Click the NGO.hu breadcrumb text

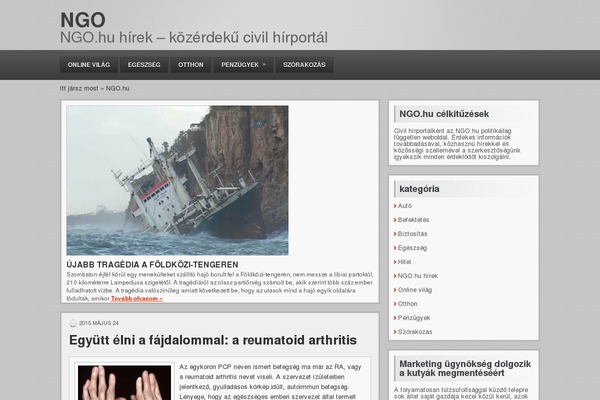(x=117, y=88)
